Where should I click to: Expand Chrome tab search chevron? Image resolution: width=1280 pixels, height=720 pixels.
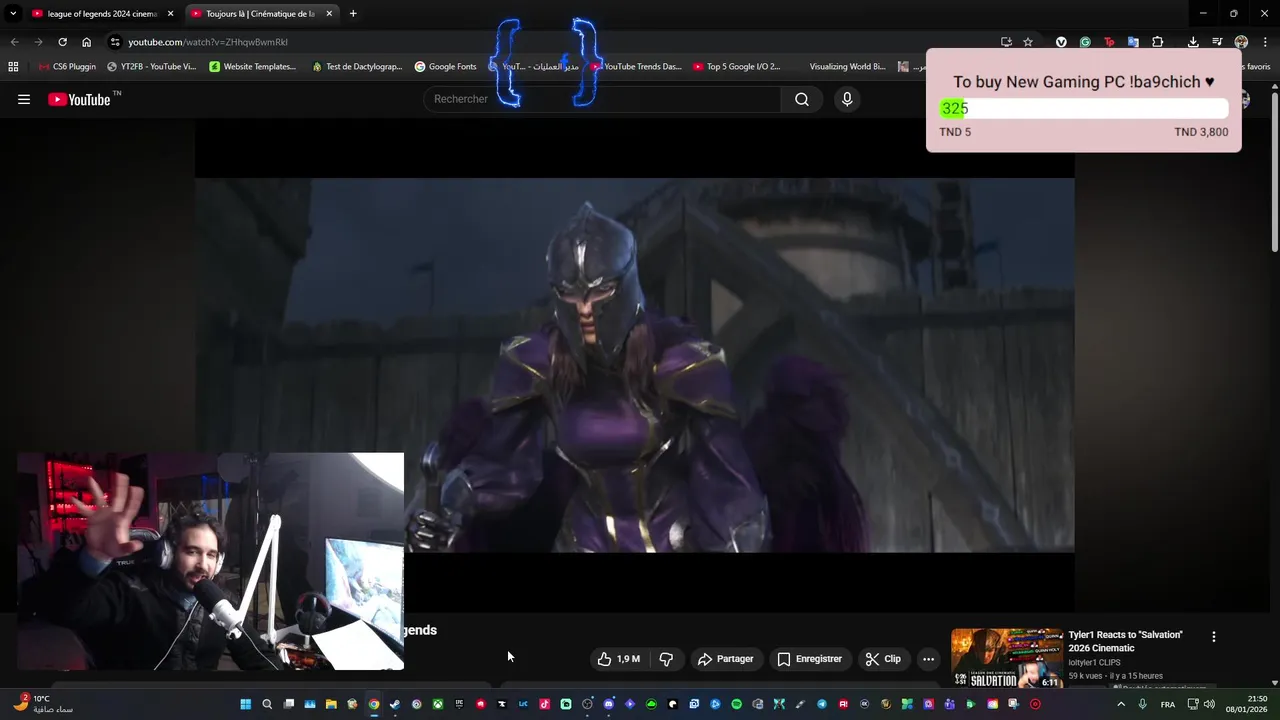tap(13, 14)
